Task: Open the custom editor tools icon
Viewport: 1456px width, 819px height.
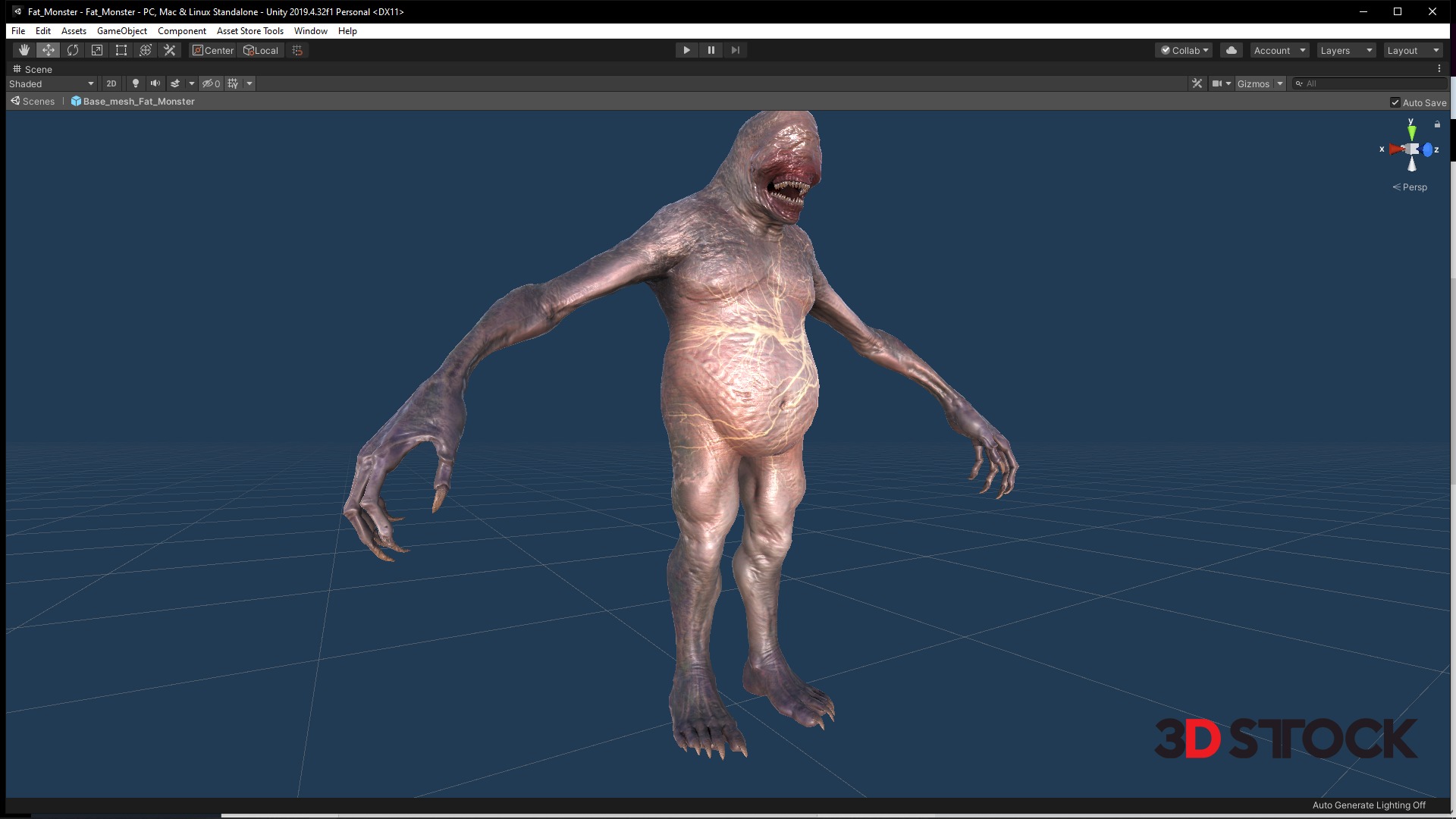Action: (170, 50)
